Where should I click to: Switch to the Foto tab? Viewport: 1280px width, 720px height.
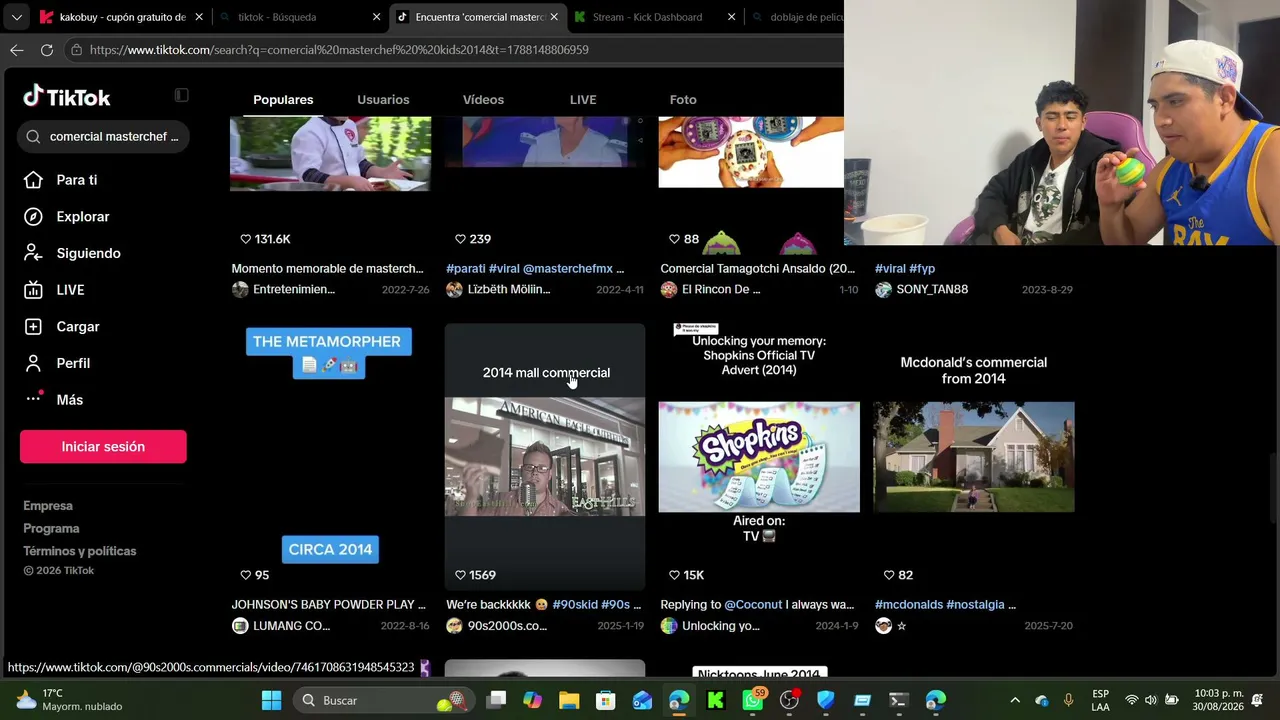683,100
